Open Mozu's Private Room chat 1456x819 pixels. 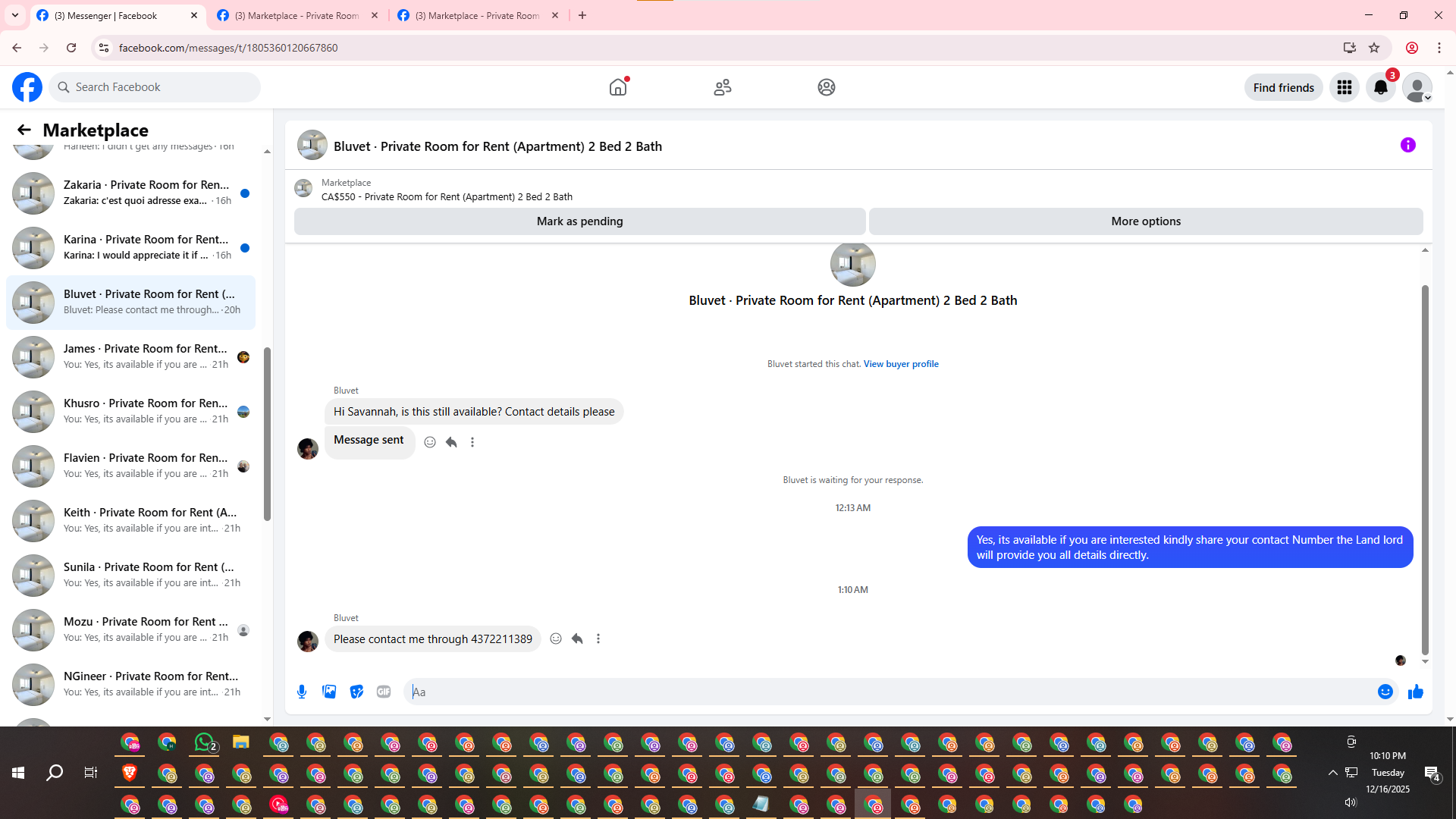(x=130, y=630)
